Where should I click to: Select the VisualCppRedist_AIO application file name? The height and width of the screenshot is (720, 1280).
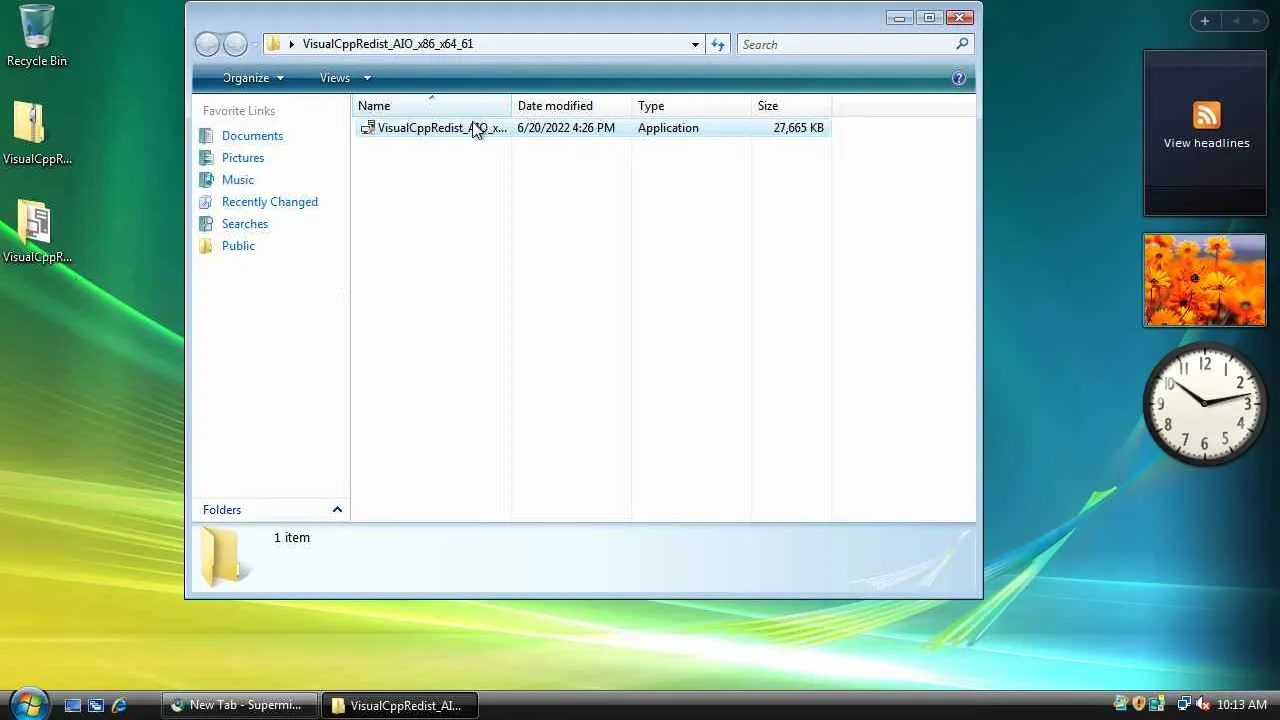click(442, 128)
